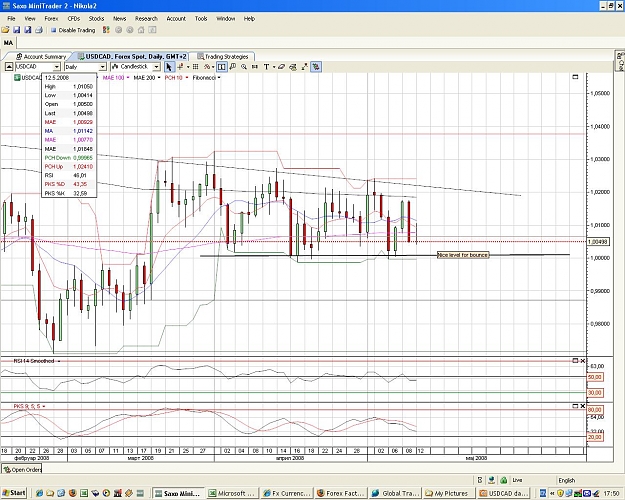Image resolution: width=625 pixels, height=500 pixels.
Task: Click the Live status indicator in status bar
Action: coord(517,480)
